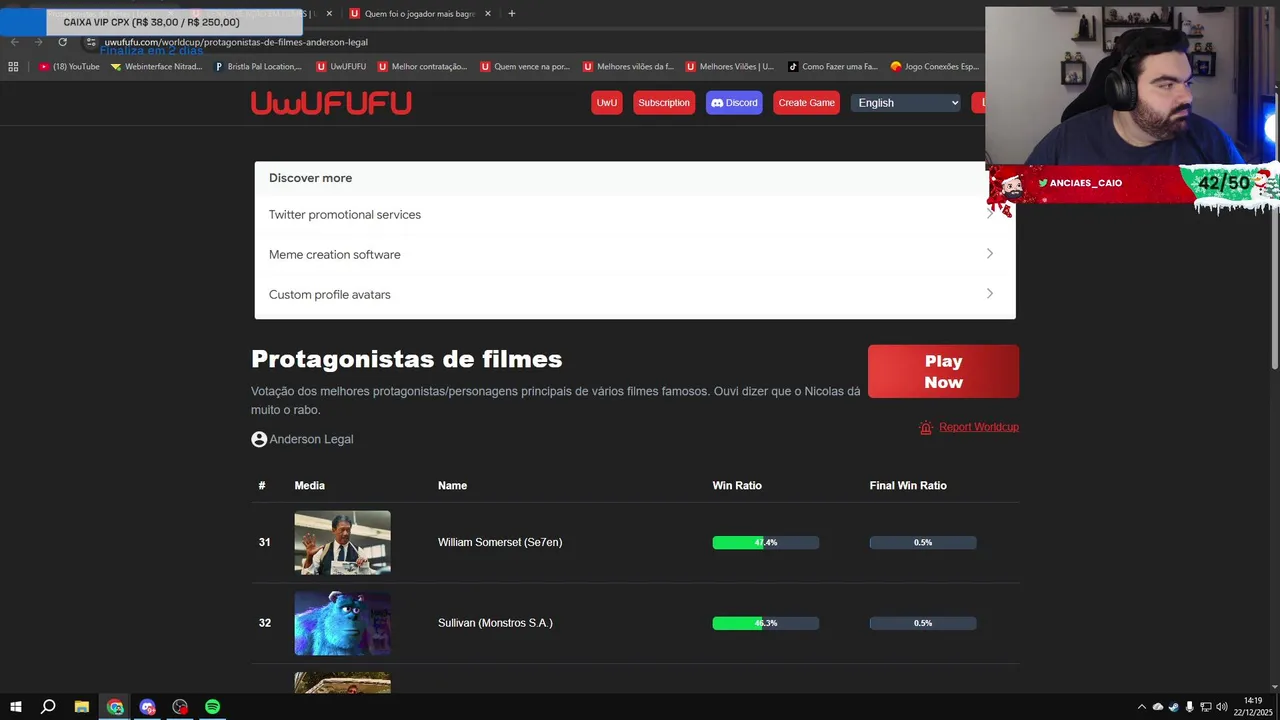The image size is (1280, 720).
Task: Click Play Now button
Action: click(943, 372)
